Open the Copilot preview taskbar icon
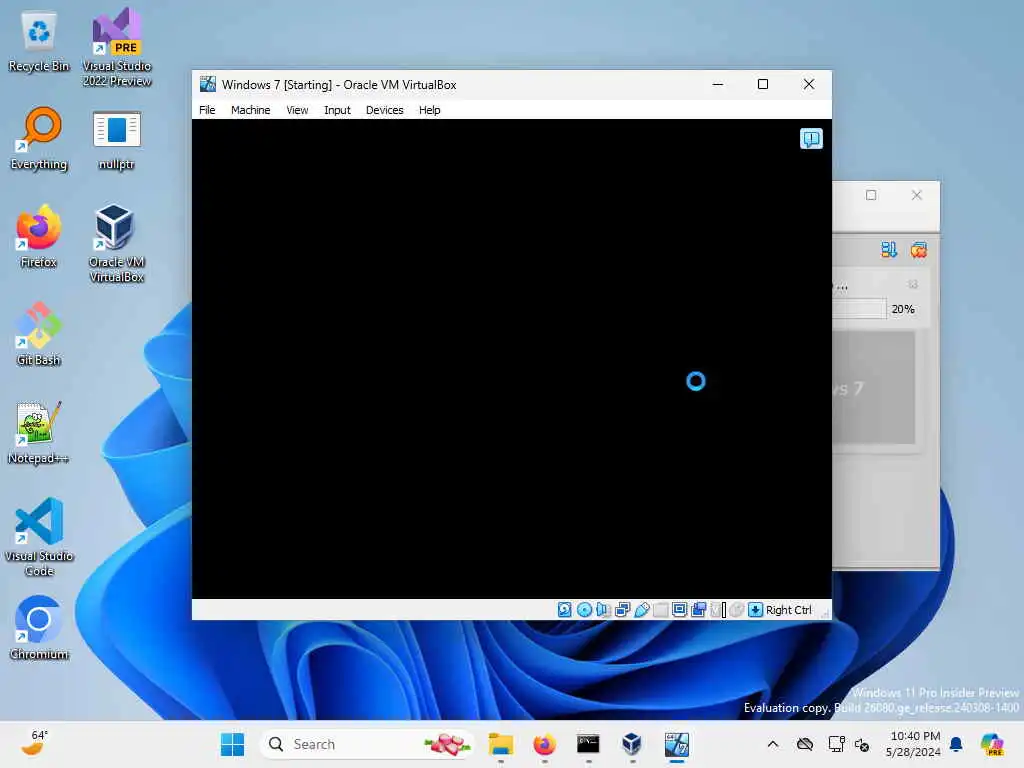Screen dimensions: 1024x768 tap(991, 744)
